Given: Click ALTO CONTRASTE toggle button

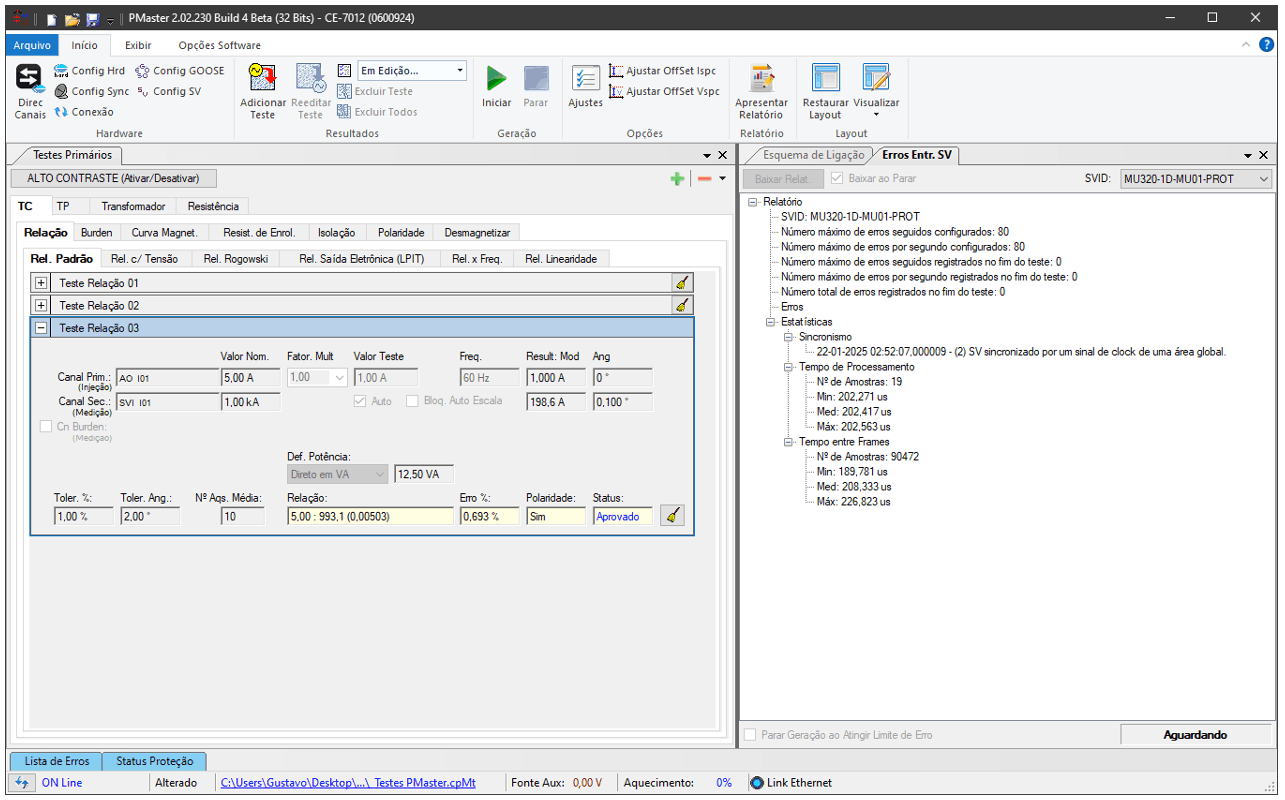Looking at the screenshot, I should [x=113, y=178].
